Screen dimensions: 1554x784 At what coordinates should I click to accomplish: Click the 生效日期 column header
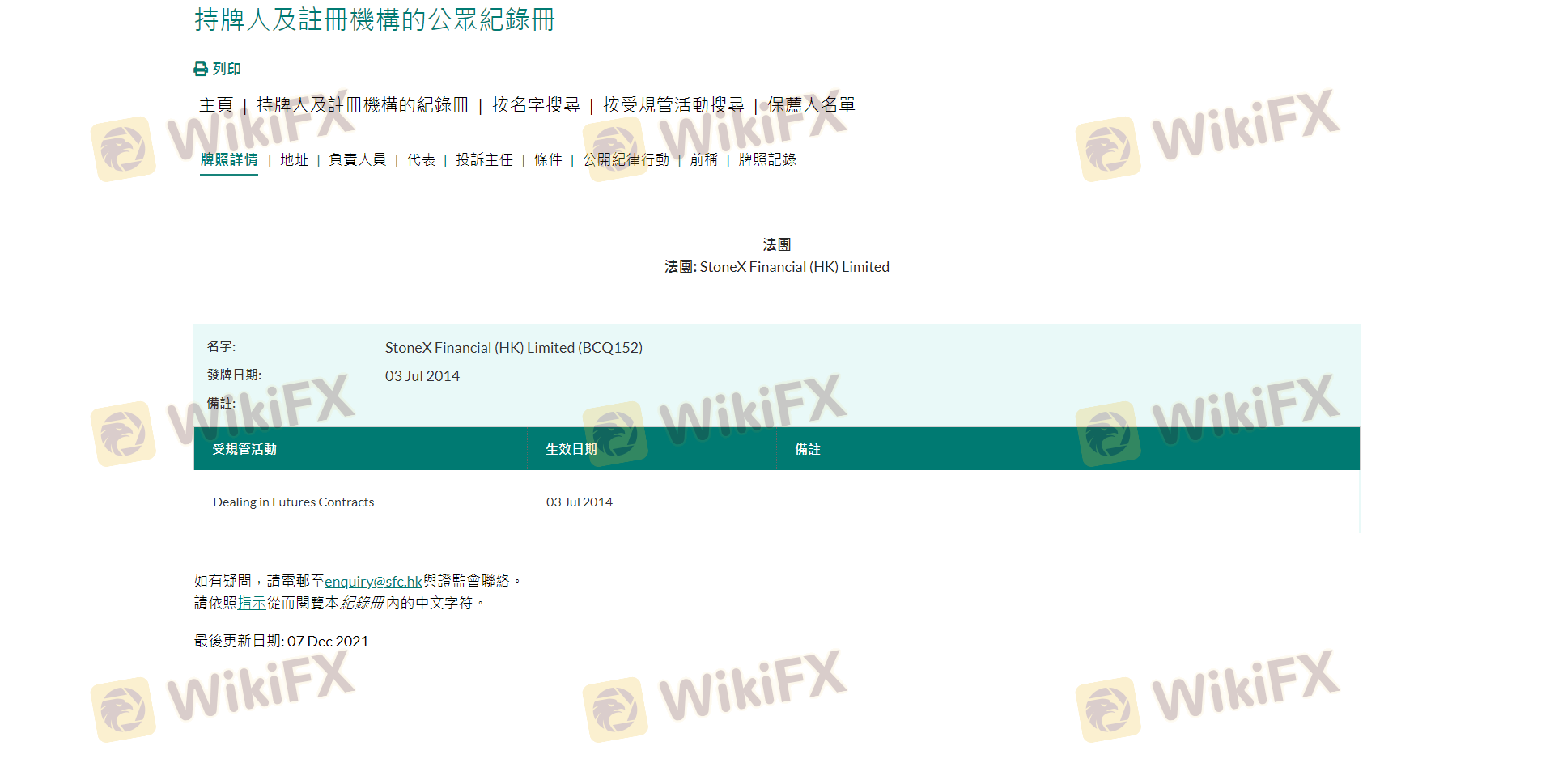[x=571, y=449]
